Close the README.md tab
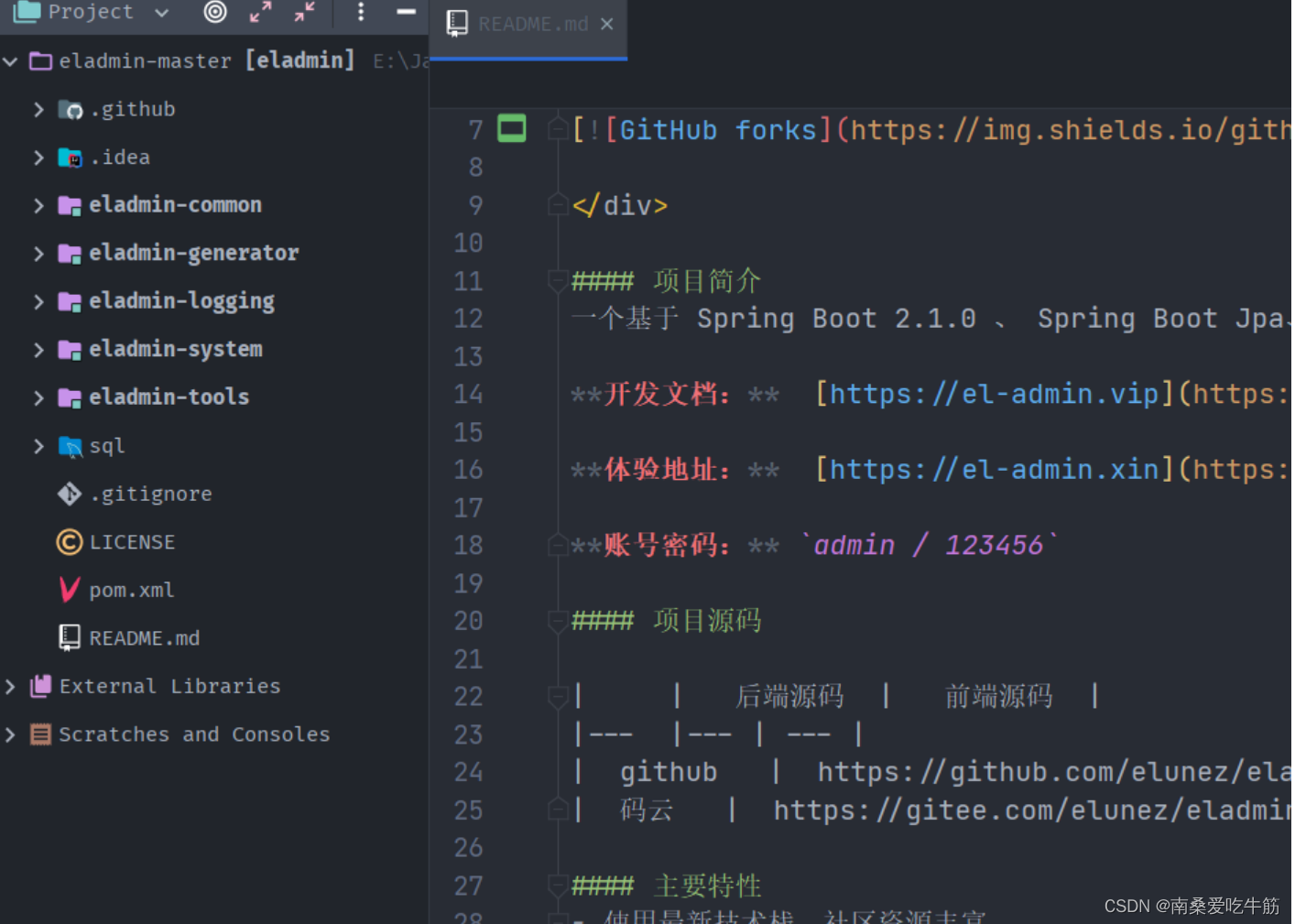 click(607, 25)
